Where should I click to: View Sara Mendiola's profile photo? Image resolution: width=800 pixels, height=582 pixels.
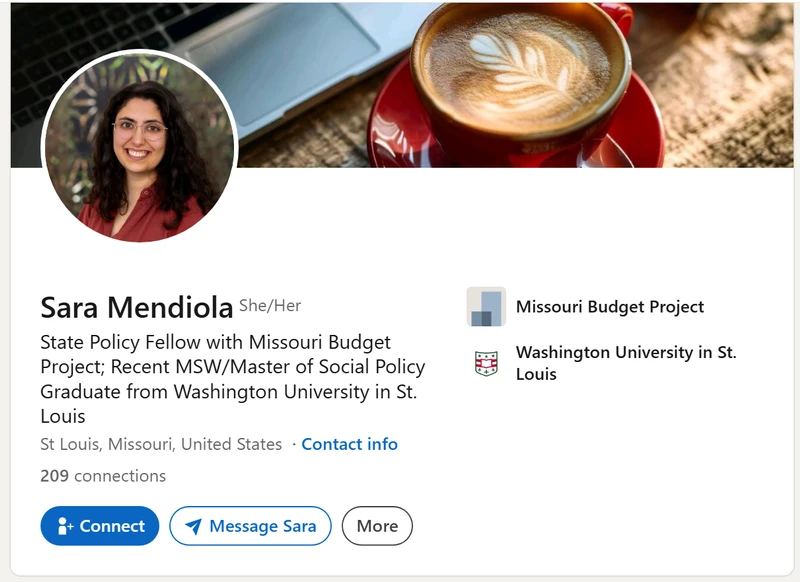(140, 146)
